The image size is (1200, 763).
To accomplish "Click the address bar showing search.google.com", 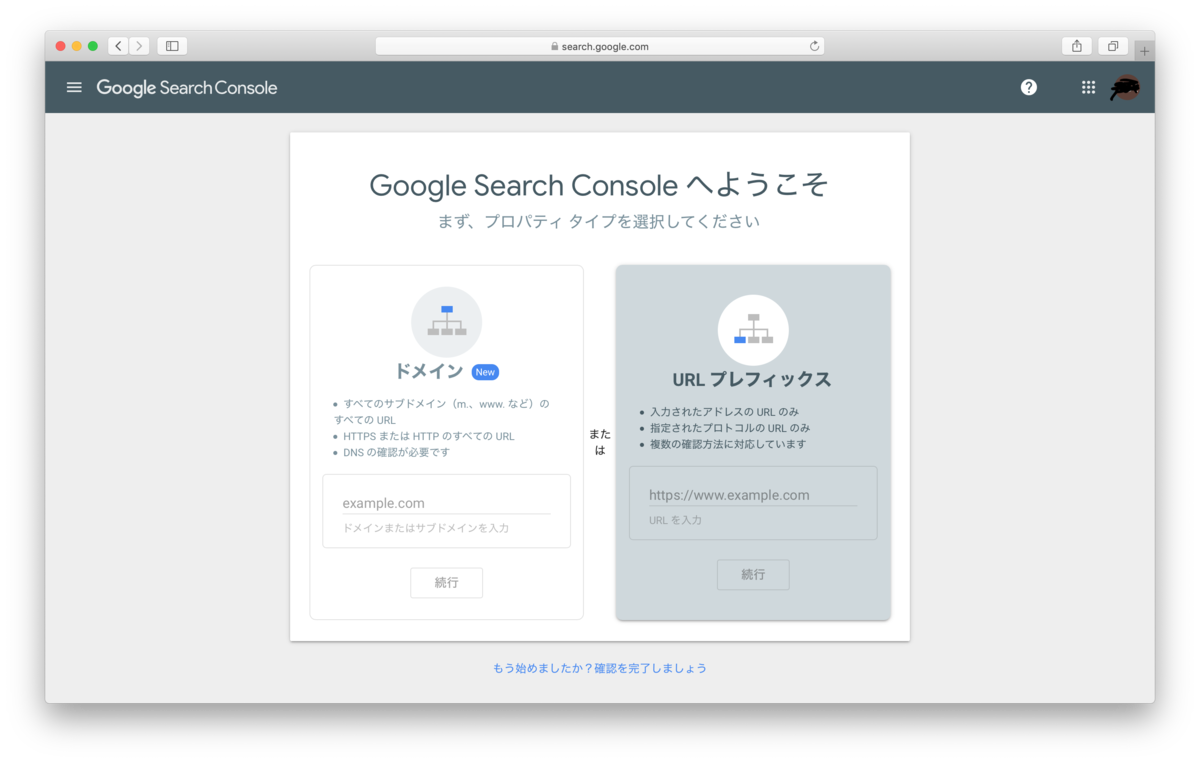I will click(600, 46).
